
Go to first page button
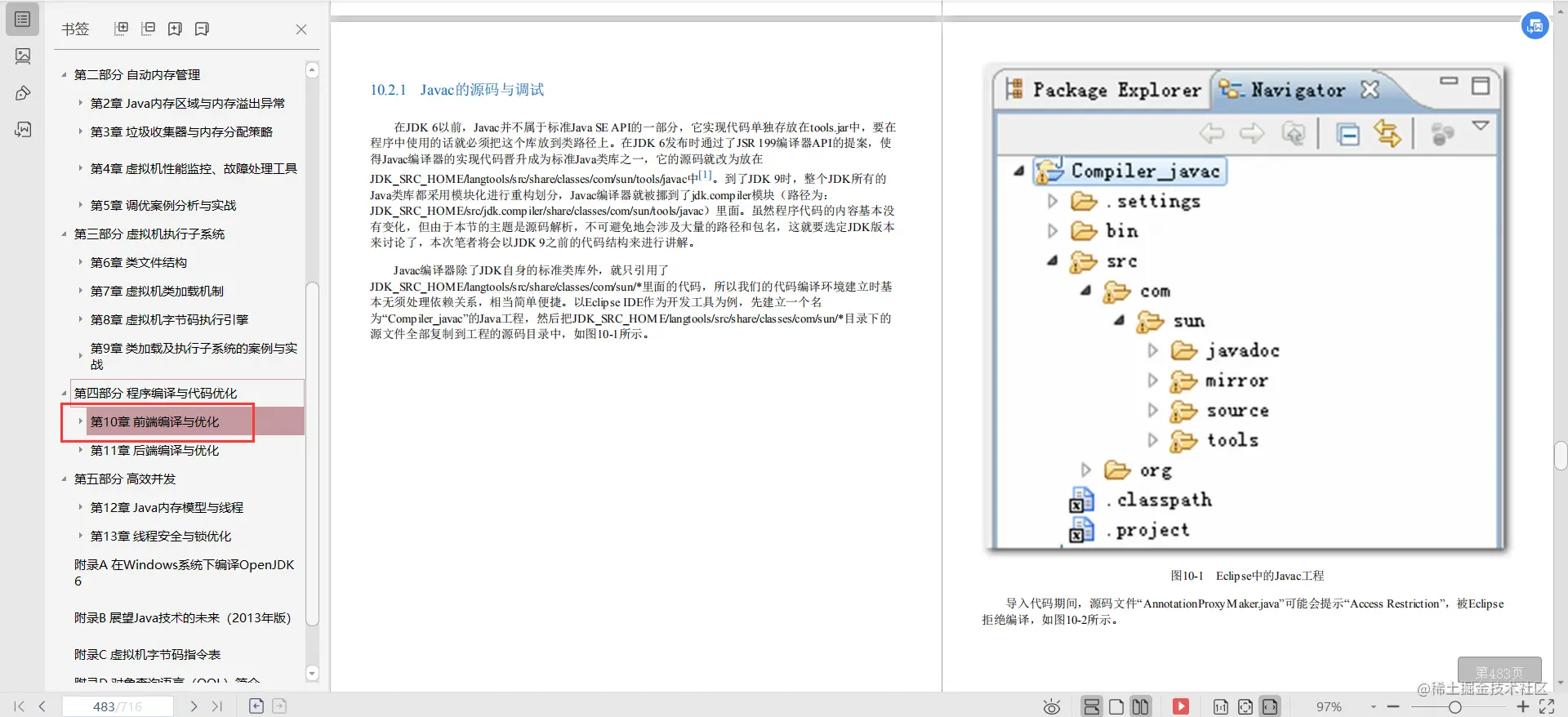tap(19, 706)
